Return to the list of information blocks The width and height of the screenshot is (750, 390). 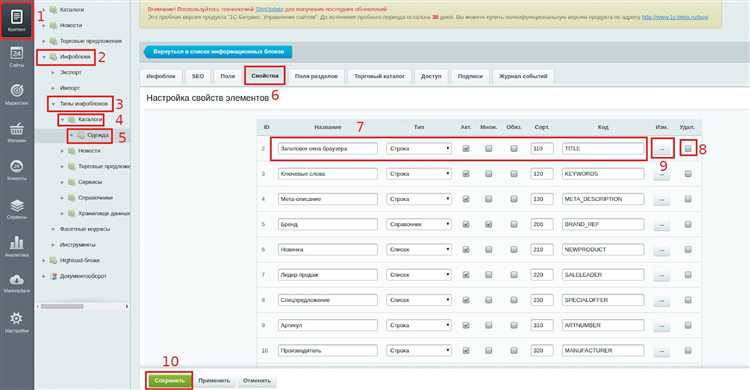[218, 52]
